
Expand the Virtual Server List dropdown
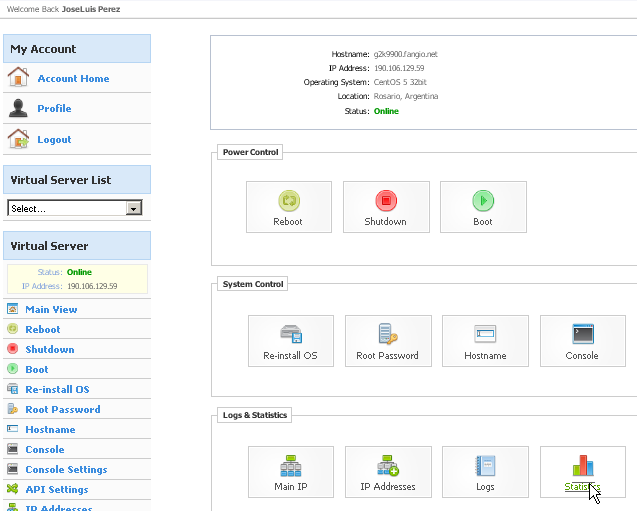(133, 209)
